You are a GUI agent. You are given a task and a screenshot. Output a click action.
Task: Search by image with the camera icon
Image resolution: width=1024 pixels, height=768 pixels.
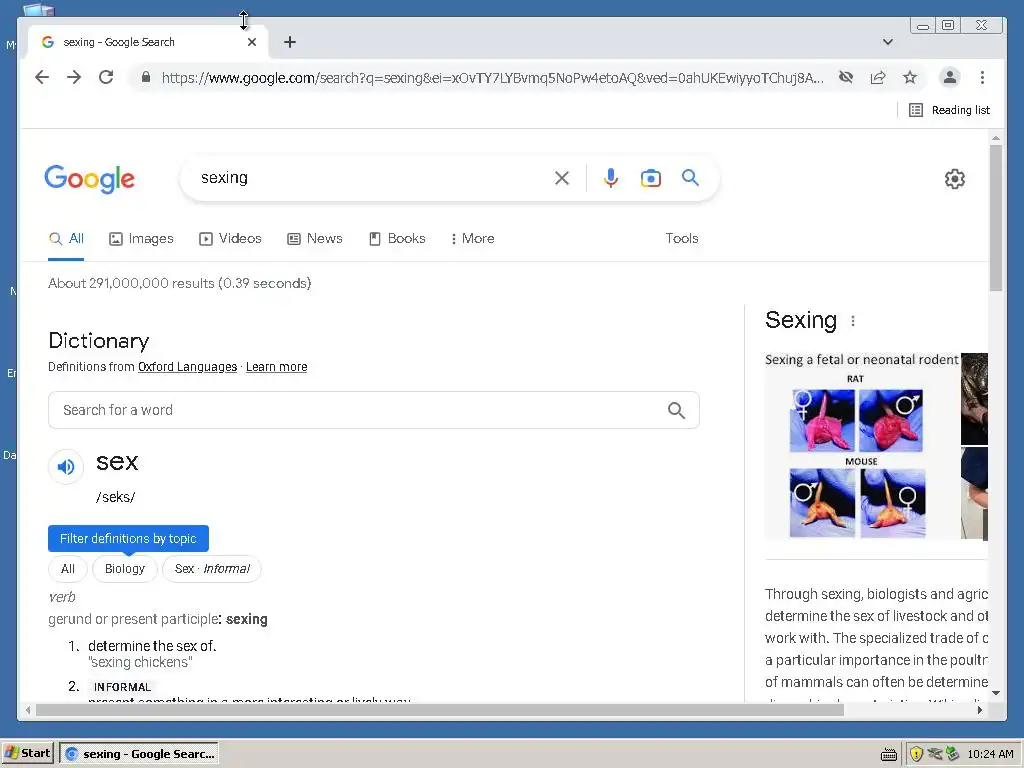[650, 178]
